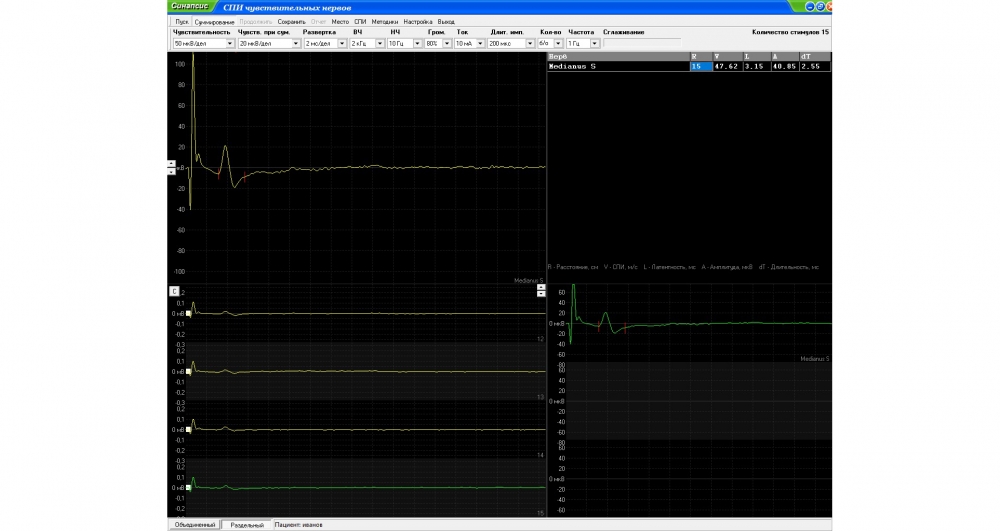Open the ВЧ high-frequency filter dropdown
The image size is (1000, 531).
pos(379,44)
